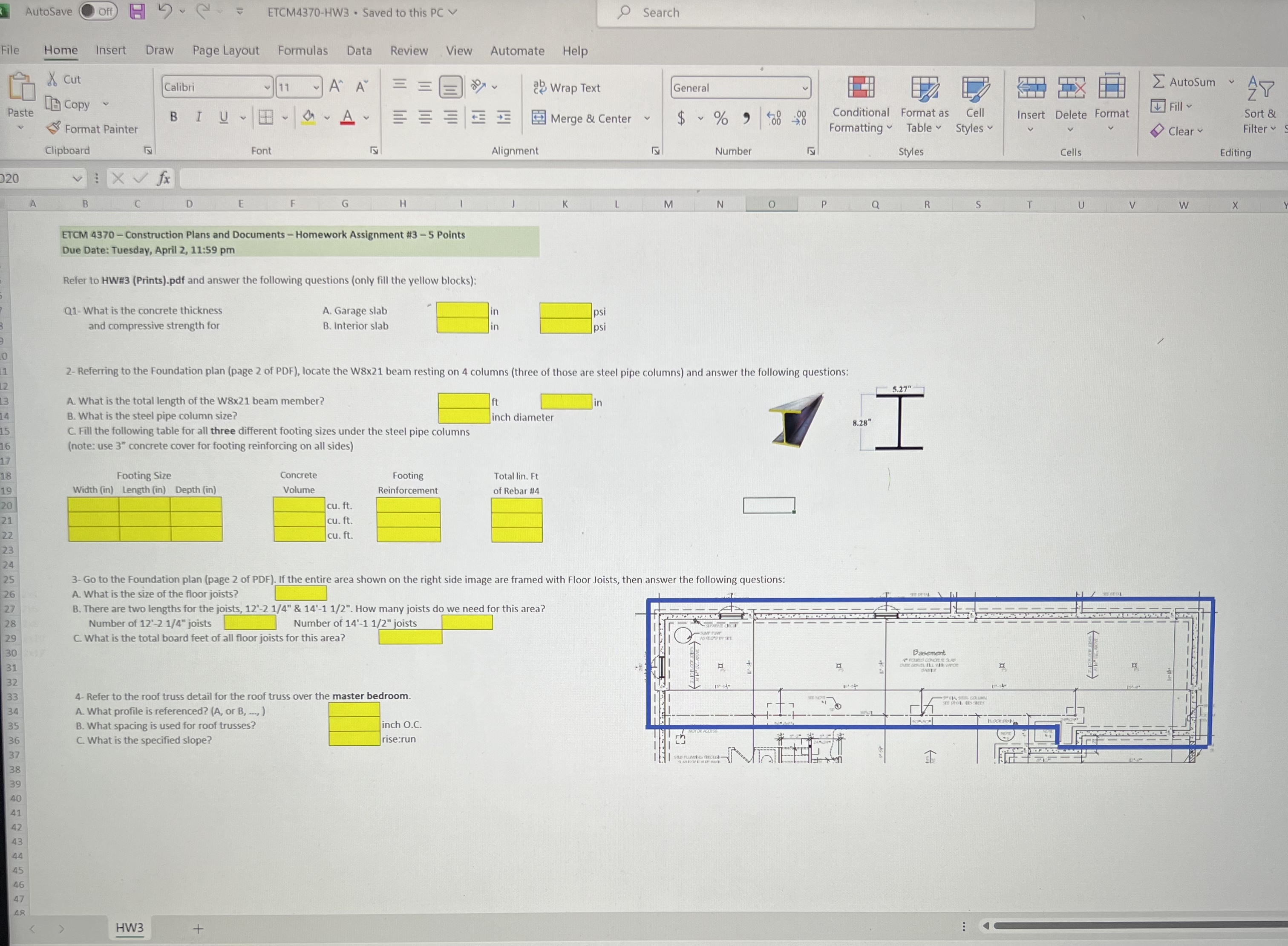Switch to the Formulas tab
This screenshot has width=1288, height=946.
[303, 50]
